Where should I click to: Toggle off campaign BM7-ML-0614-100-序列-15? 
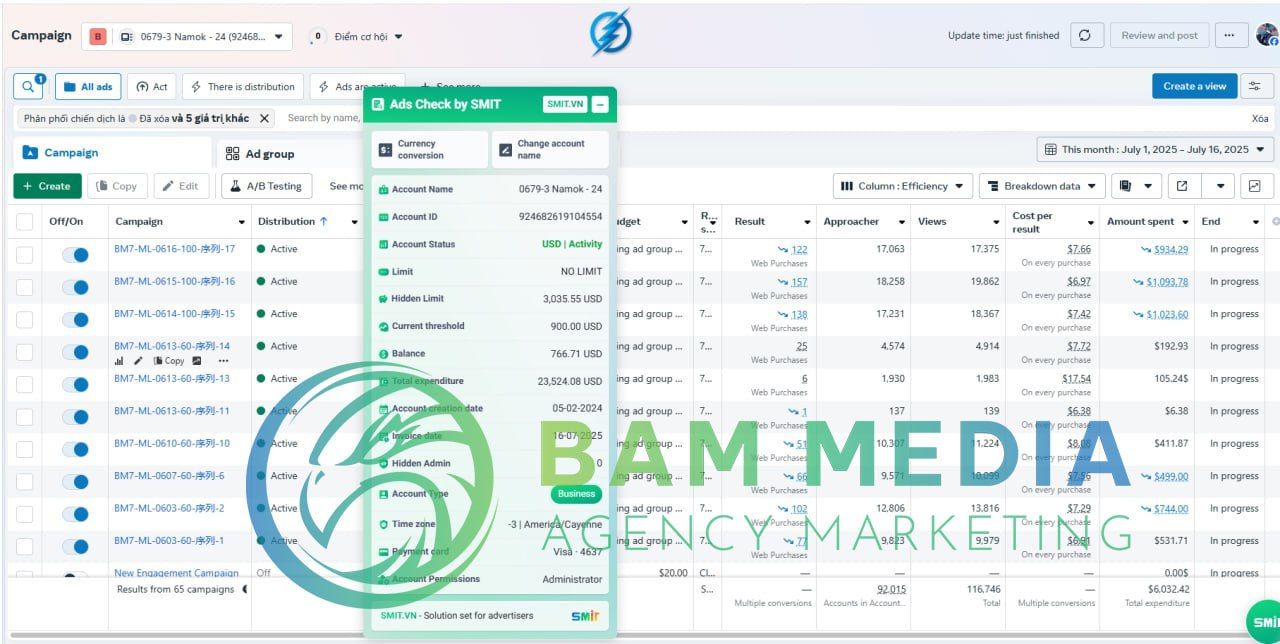(75, 320)
